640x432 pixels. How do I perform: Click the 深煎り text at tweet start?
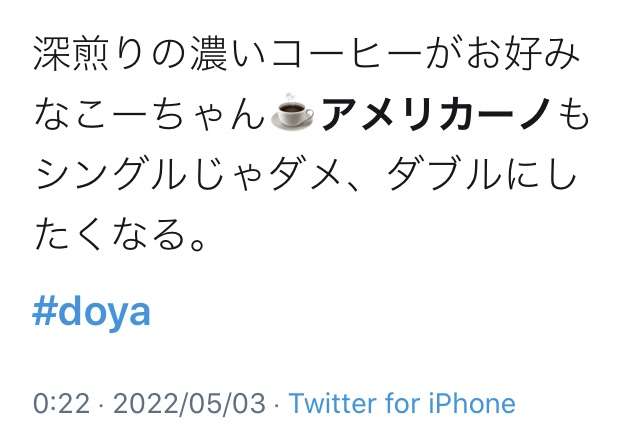[x=89, y=54]
